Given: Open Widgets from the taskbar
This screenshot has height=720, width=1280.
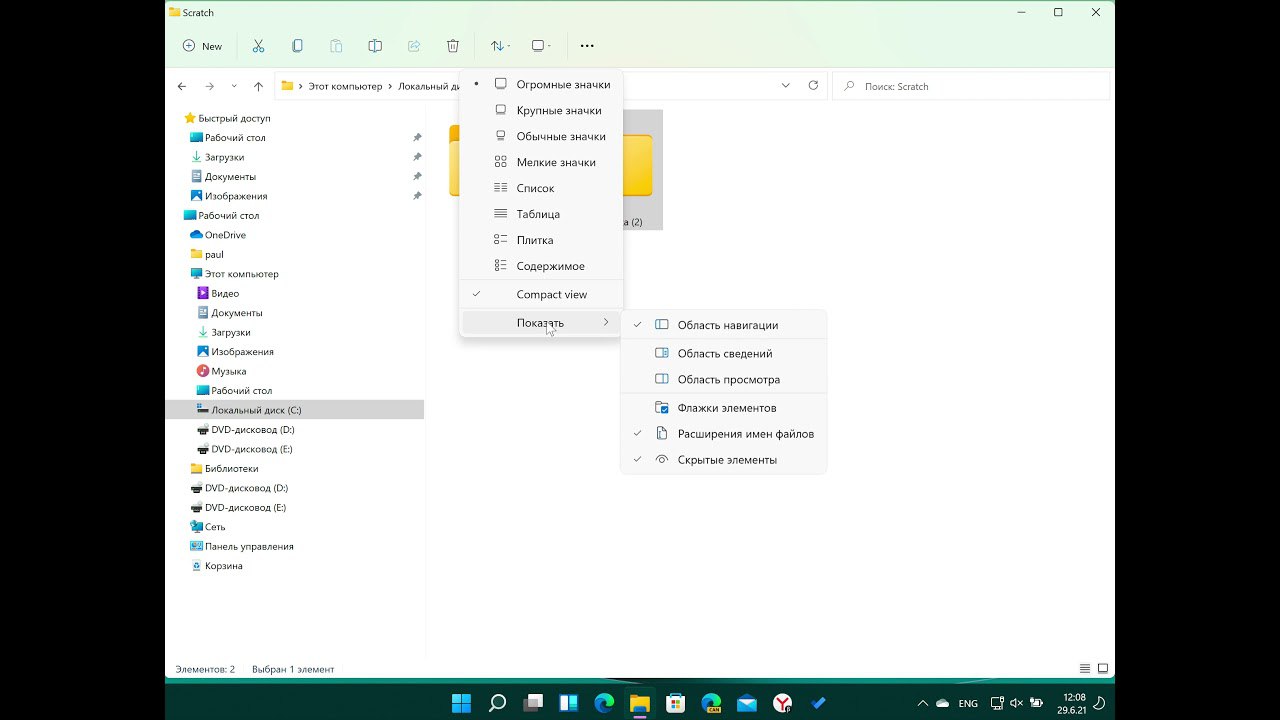Looking at the screenshot, I should [568, 703].
